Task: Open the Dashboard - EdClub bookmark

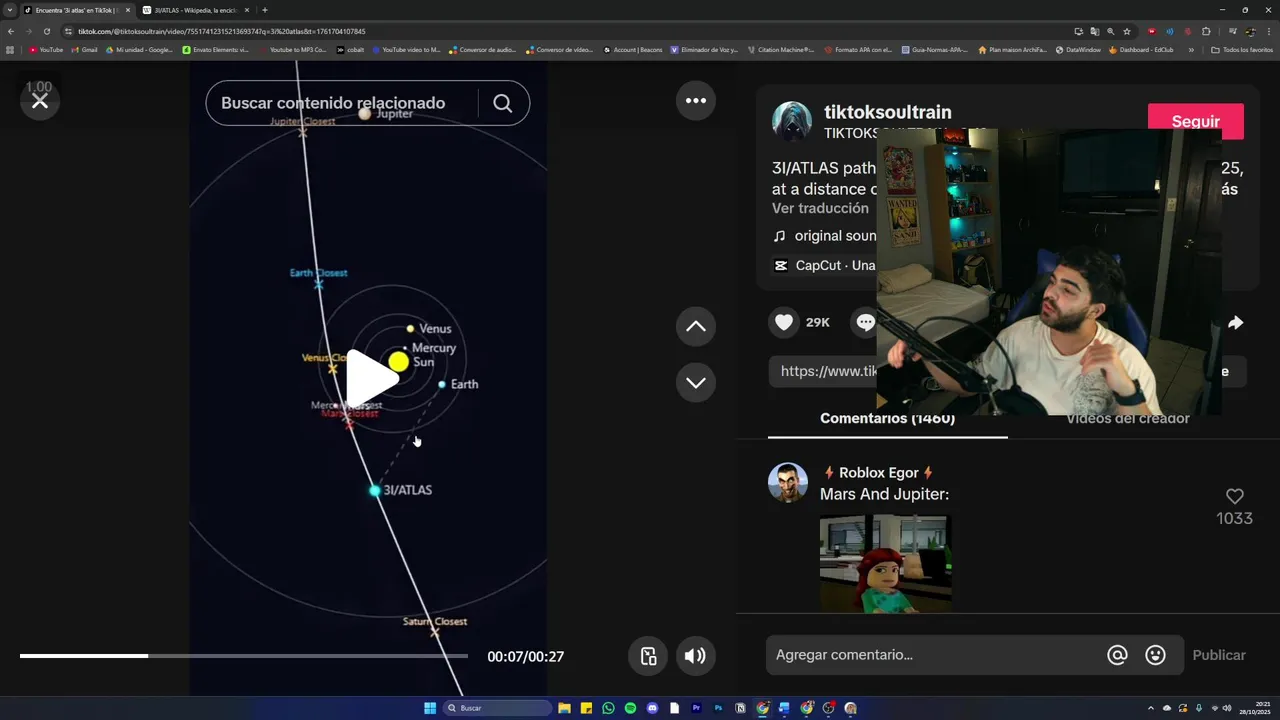Action: tap(1142, 49)
